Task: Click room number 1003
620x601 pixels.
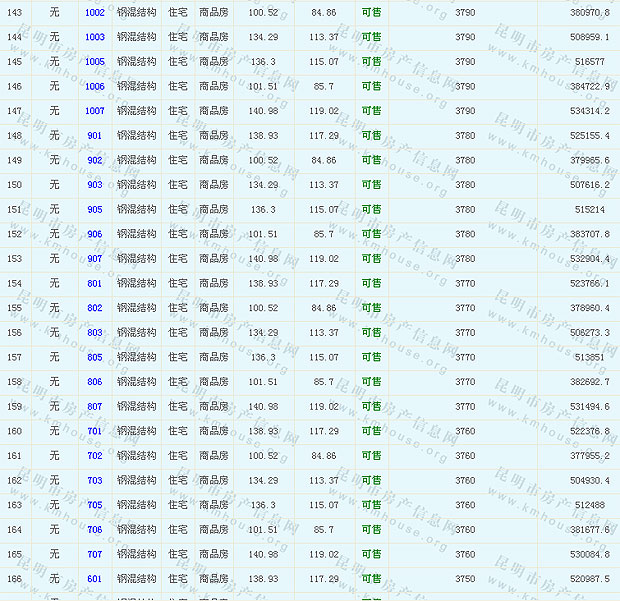Action: (95, 37)
